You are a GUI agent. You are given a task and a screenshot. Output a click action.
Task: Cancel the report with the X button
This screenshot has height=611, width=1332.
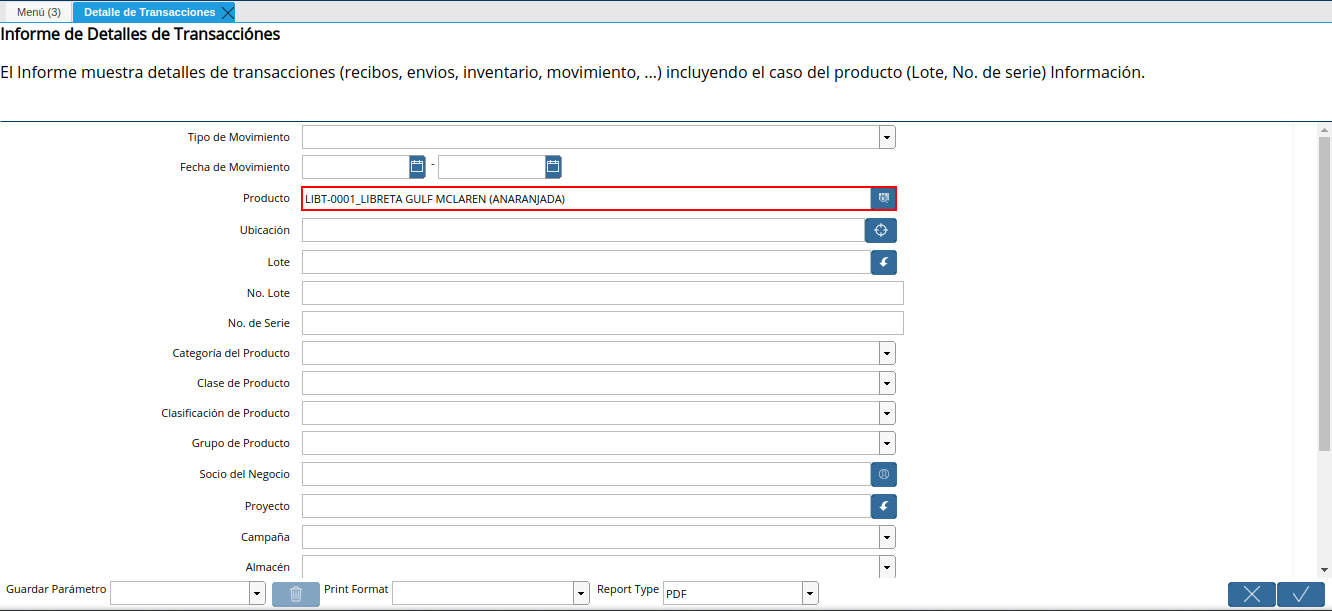click(1252, 594)
